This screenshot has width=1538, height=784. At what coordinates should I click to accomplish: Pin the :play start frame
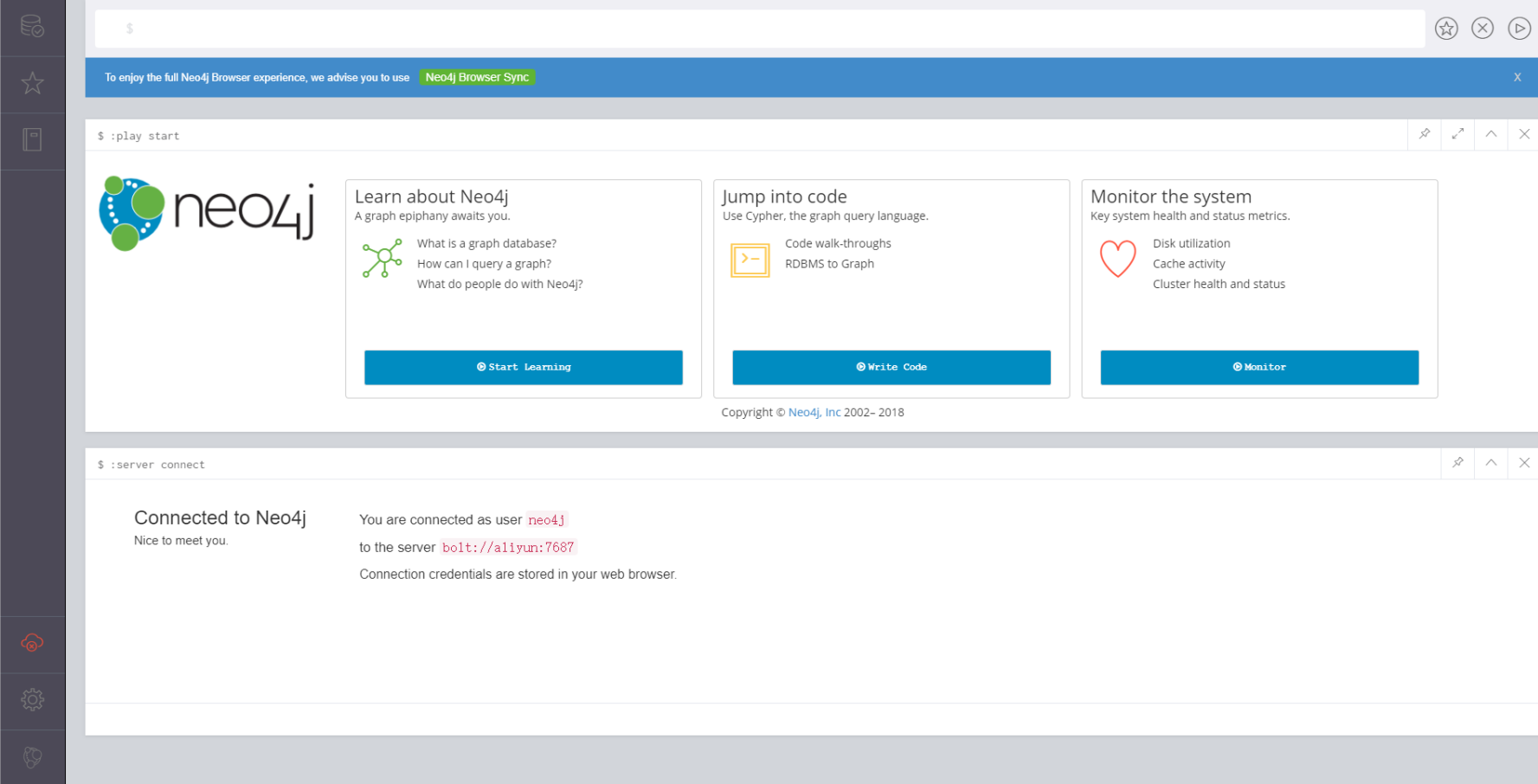[1425, 134]
